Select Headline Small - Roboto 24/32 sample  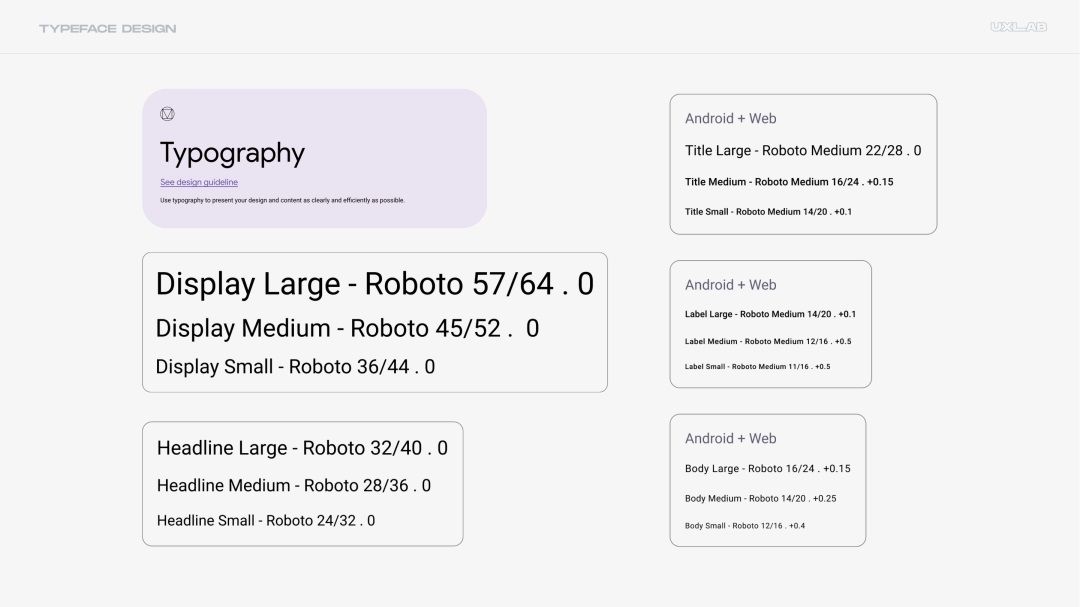pos(266,521)
